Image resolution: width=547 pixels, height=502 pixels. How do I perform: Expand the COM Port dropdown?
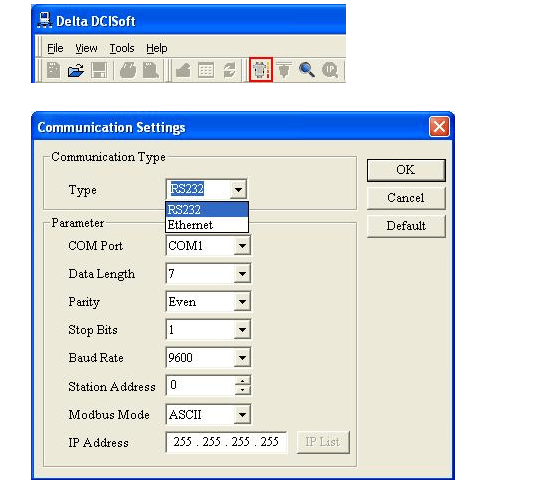pyautogui.click(x=242, y=246)
